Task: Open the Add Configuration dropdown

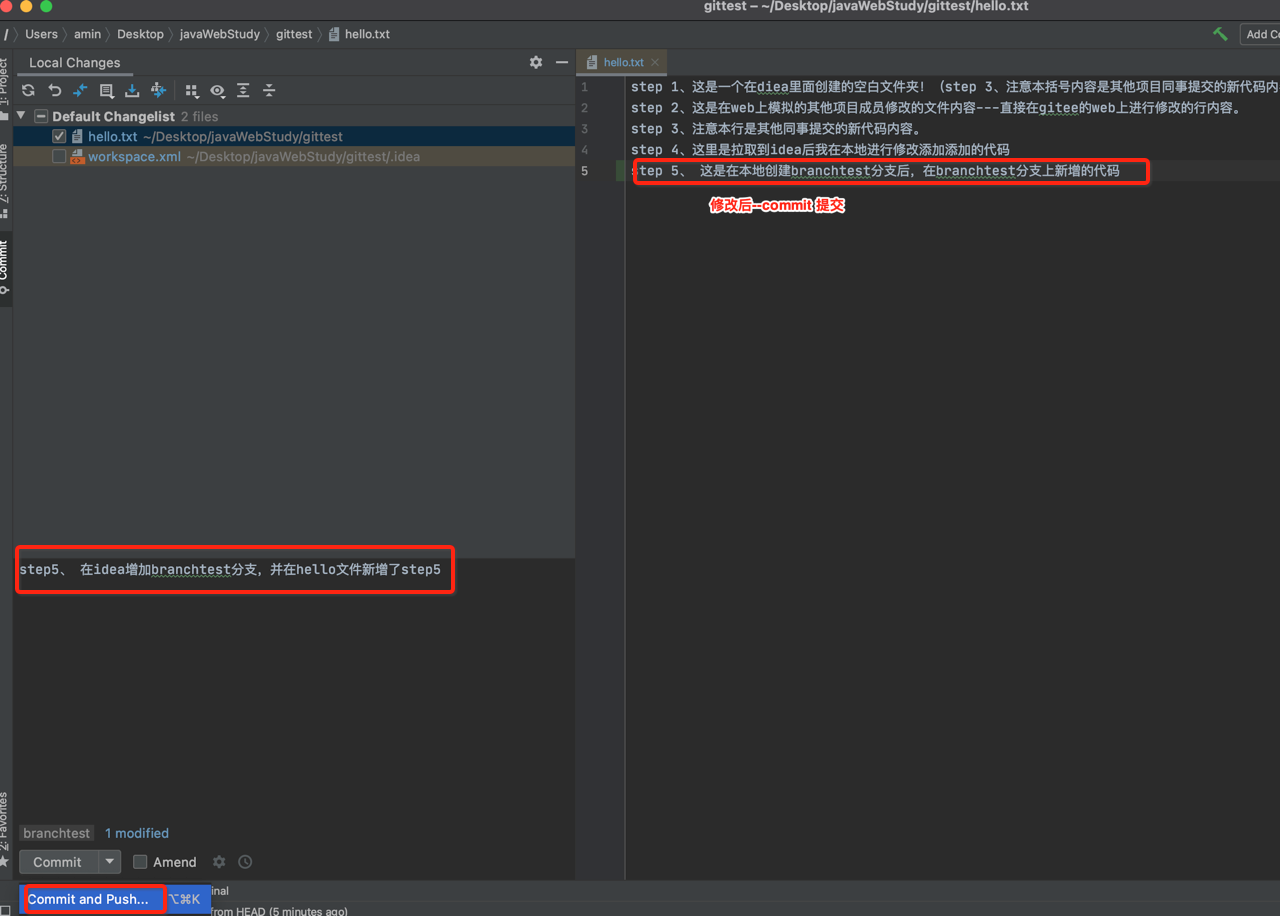Action: [1260, 34]
